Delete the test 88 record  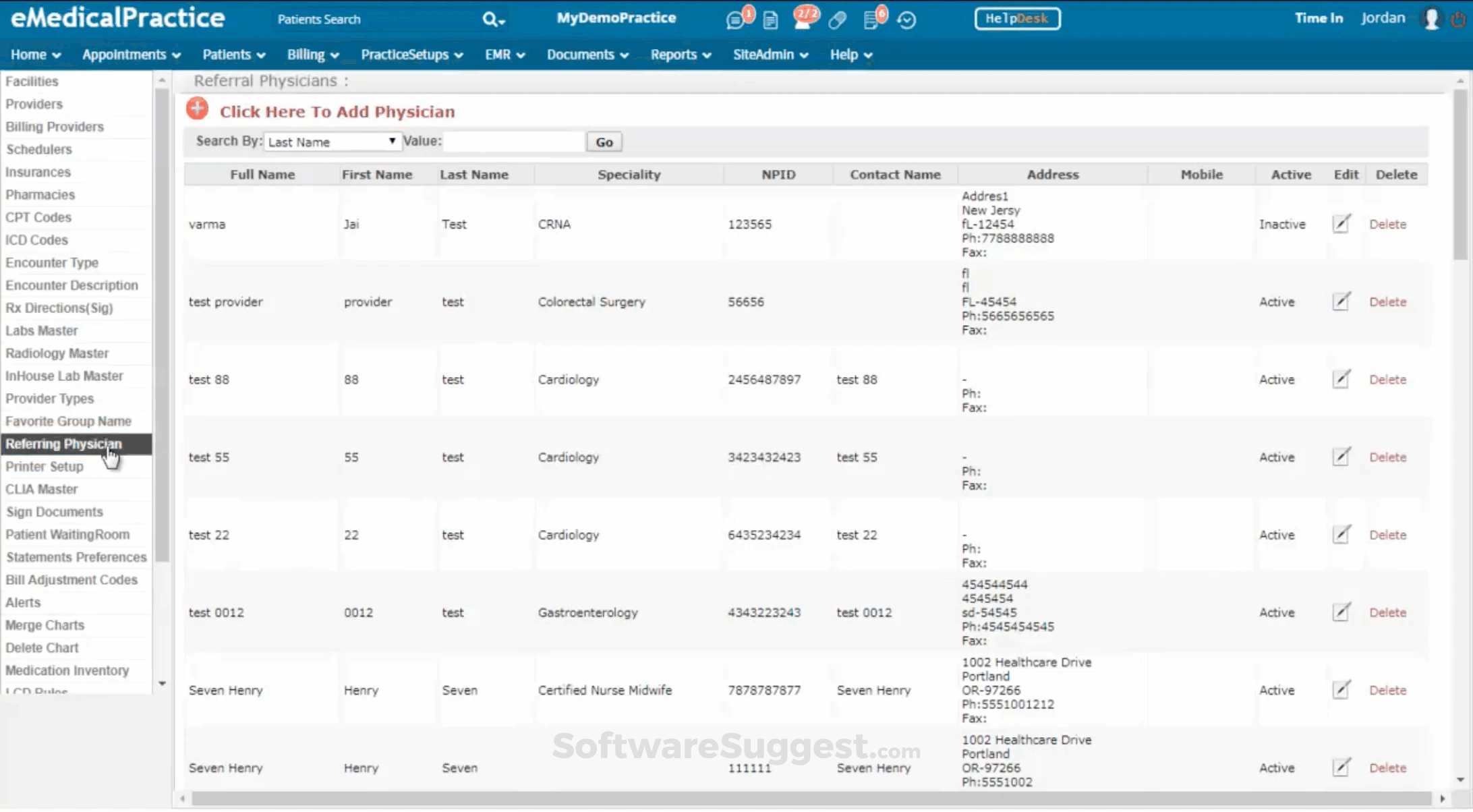pyautogui.click(x=1387, y=379)
